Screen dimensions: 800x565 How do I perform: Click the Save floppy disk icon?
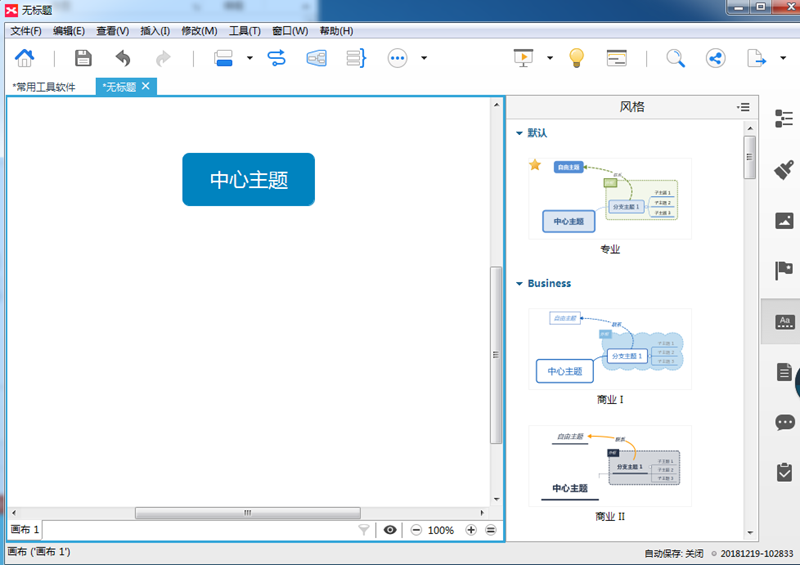coord(83,58)
